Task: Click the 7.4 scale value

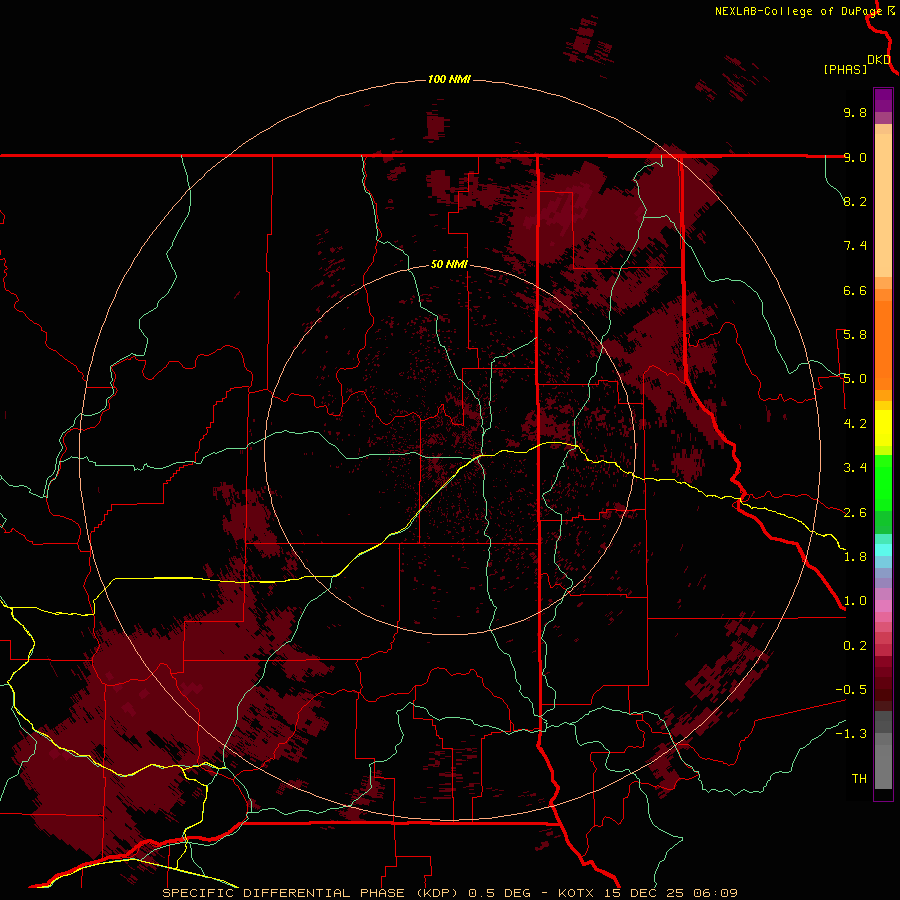Action: click(855, 246)
